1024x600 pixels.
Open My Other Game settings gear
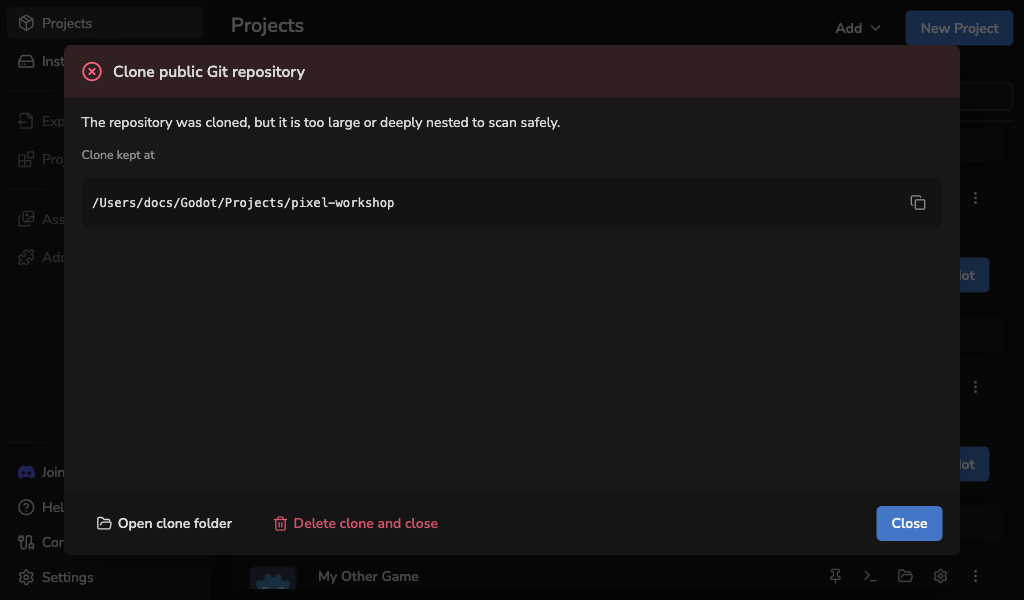pos(940,576)
